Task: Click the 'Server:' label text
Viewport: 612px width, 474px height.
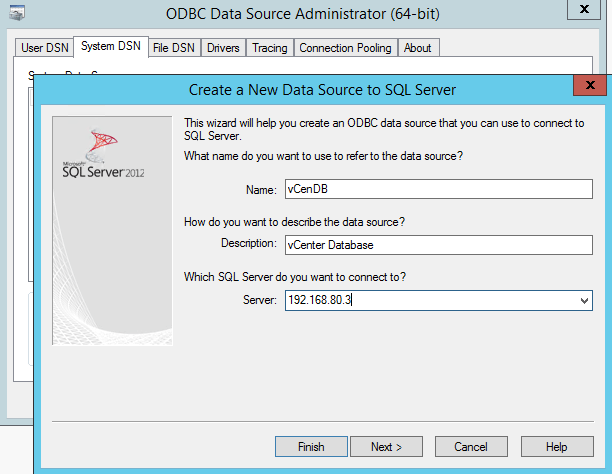Action: [260, 300]
